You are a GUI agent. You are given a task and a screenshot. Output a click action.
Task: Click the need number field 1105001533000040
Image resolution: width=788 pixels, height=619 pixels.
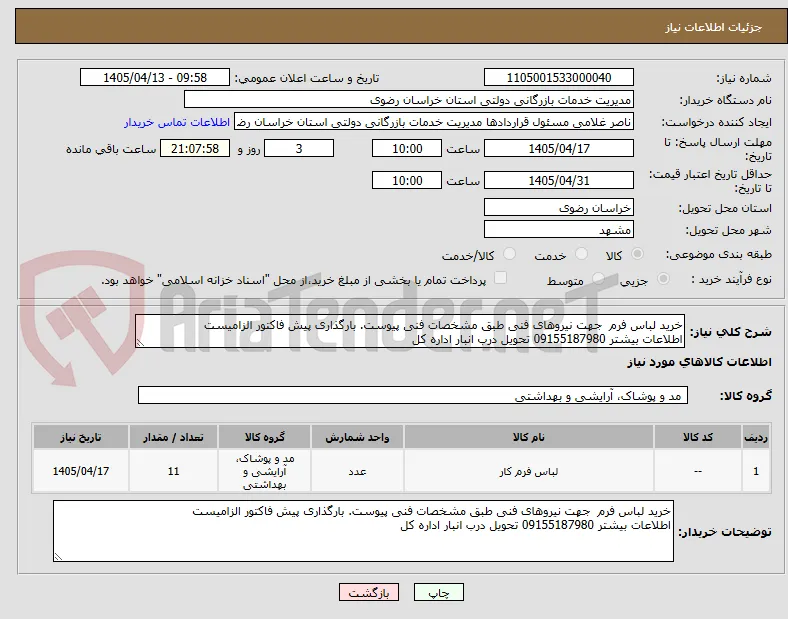559,77
